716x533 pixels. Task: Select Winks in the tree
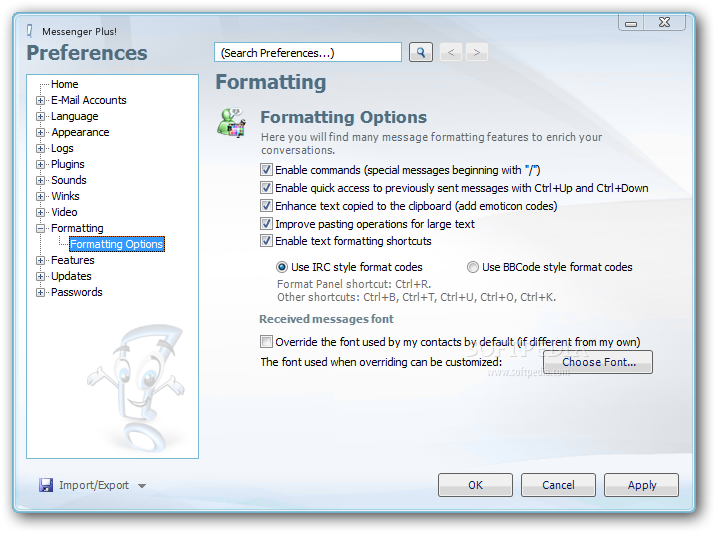(65, 196)
